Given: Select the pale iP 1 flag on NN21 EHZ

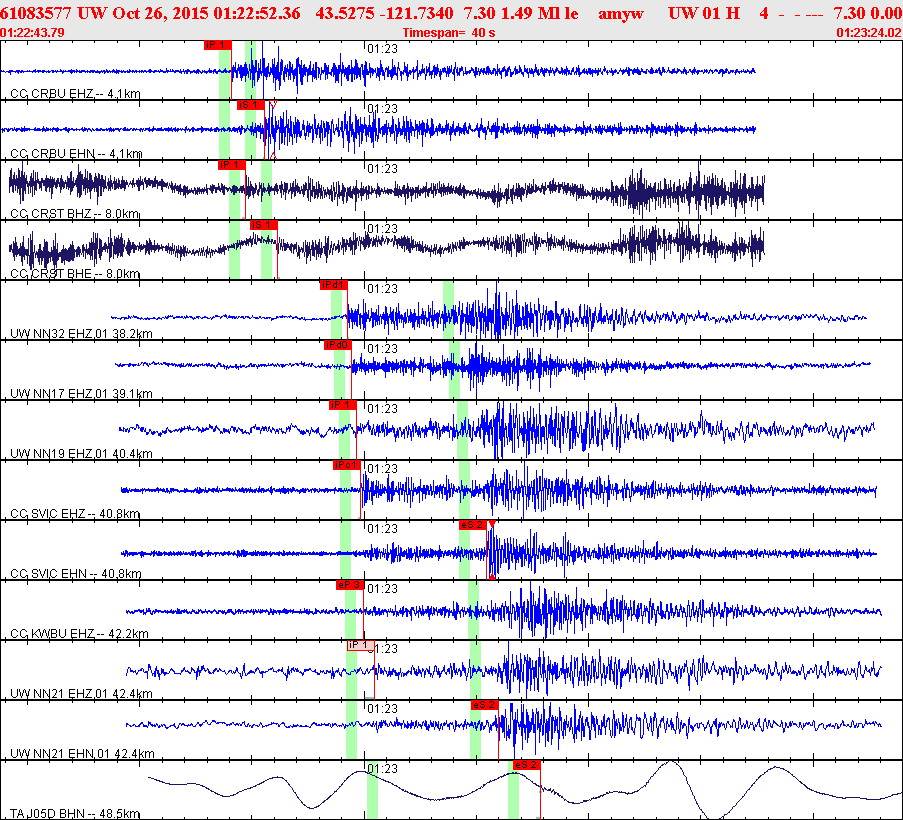Looking at the screenshot, I should tap(361, 645).
